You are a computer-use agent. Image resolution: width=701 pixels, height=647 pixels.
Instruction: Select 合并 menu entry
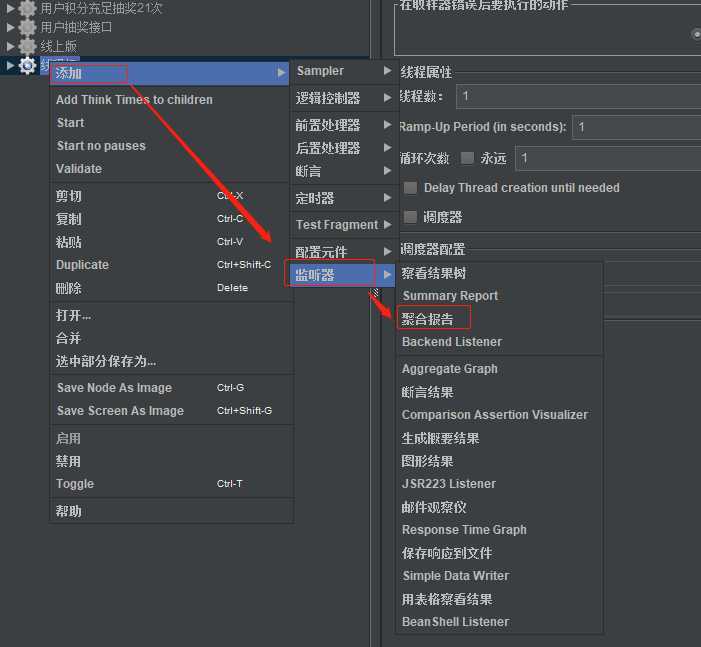[170, 338]
